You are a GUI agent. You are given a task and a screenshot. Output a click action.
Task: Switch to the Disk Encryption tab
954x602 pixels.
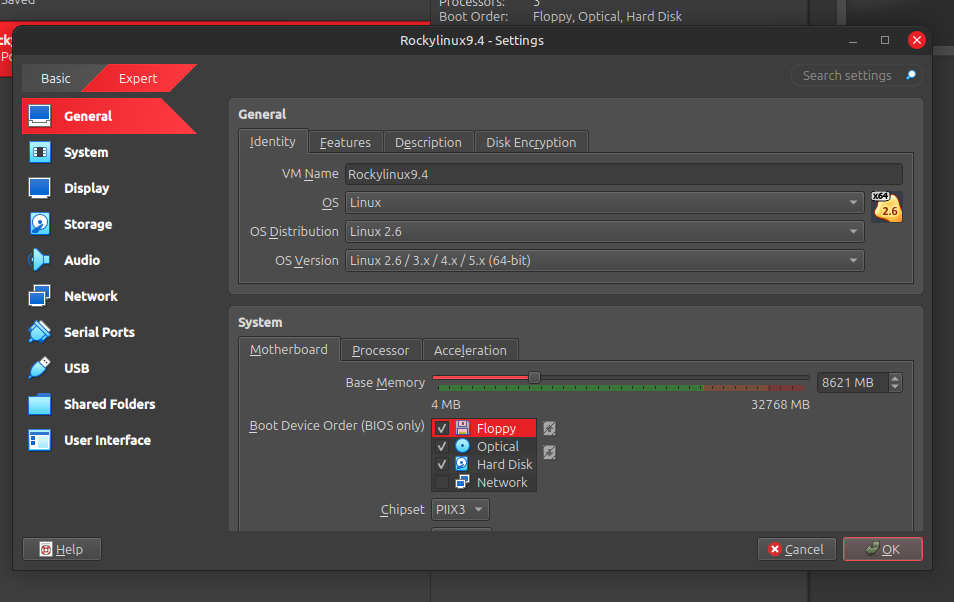point(531,142)
